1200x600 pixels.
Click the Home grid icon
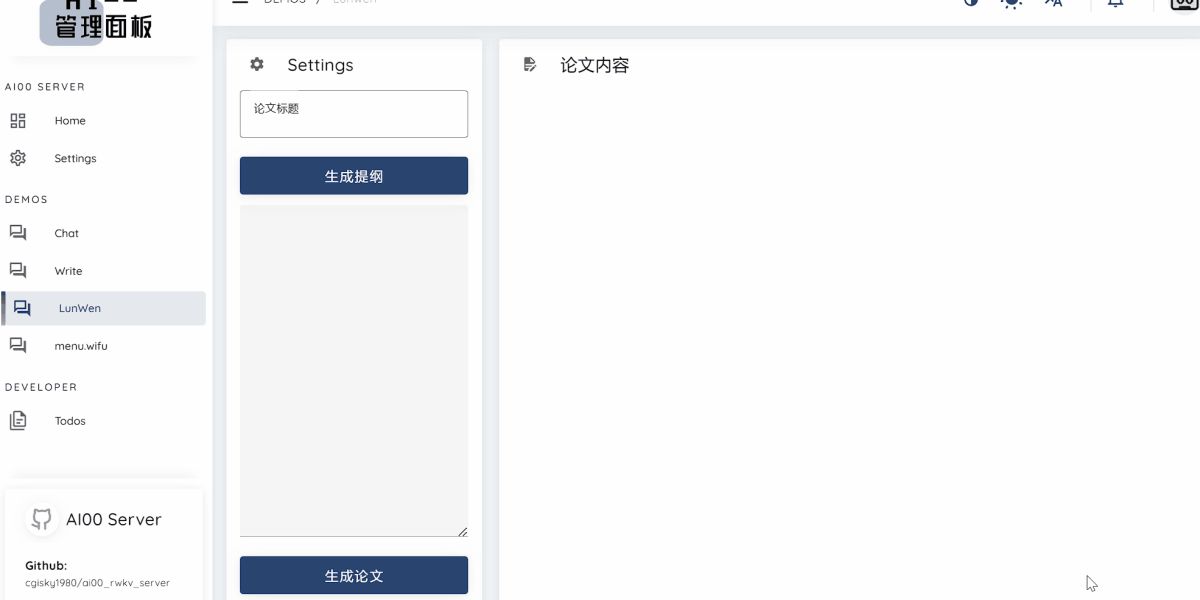(17, 120)
